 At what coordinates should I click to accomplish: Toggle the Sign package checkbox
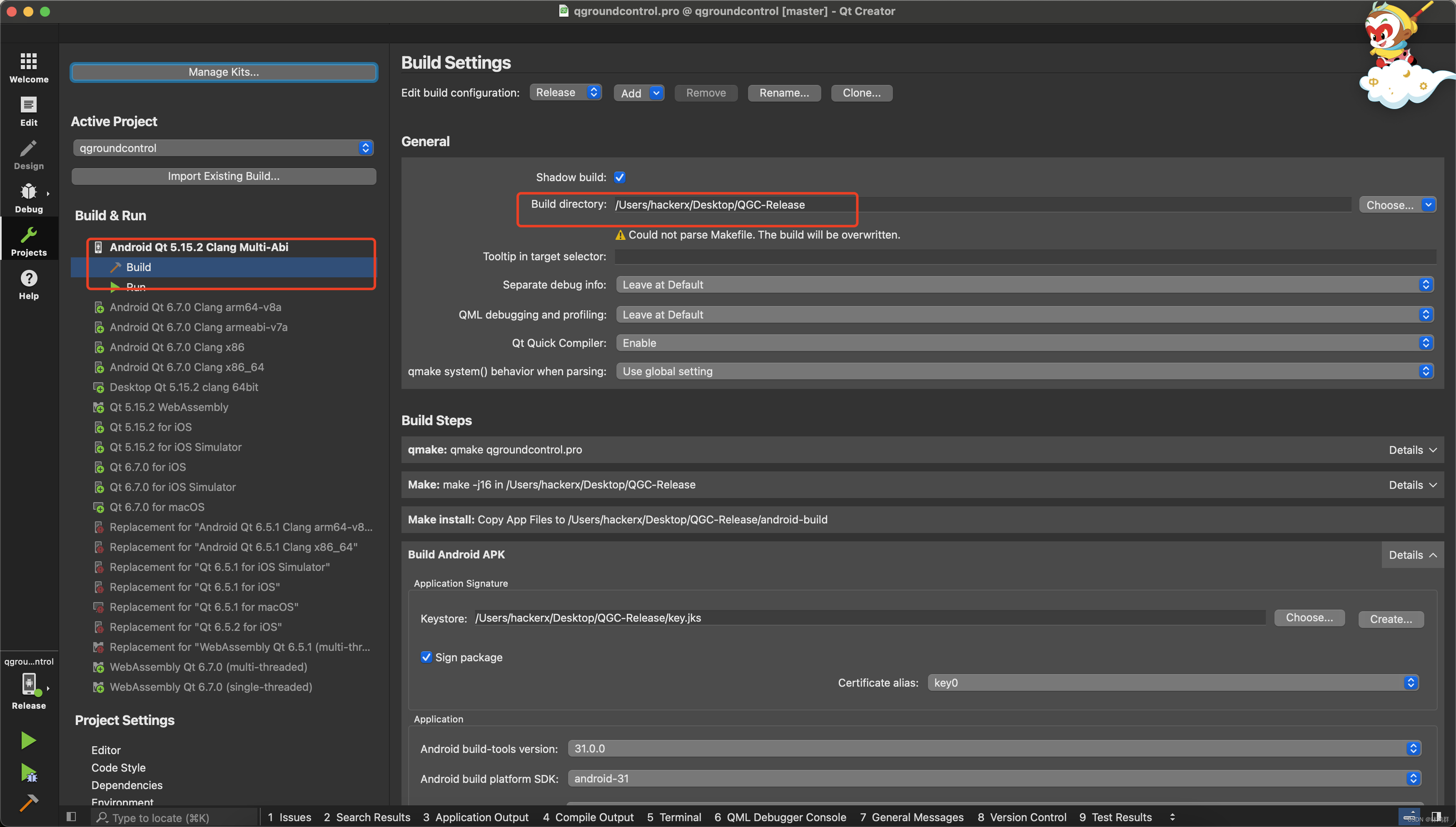coord(426,657)
